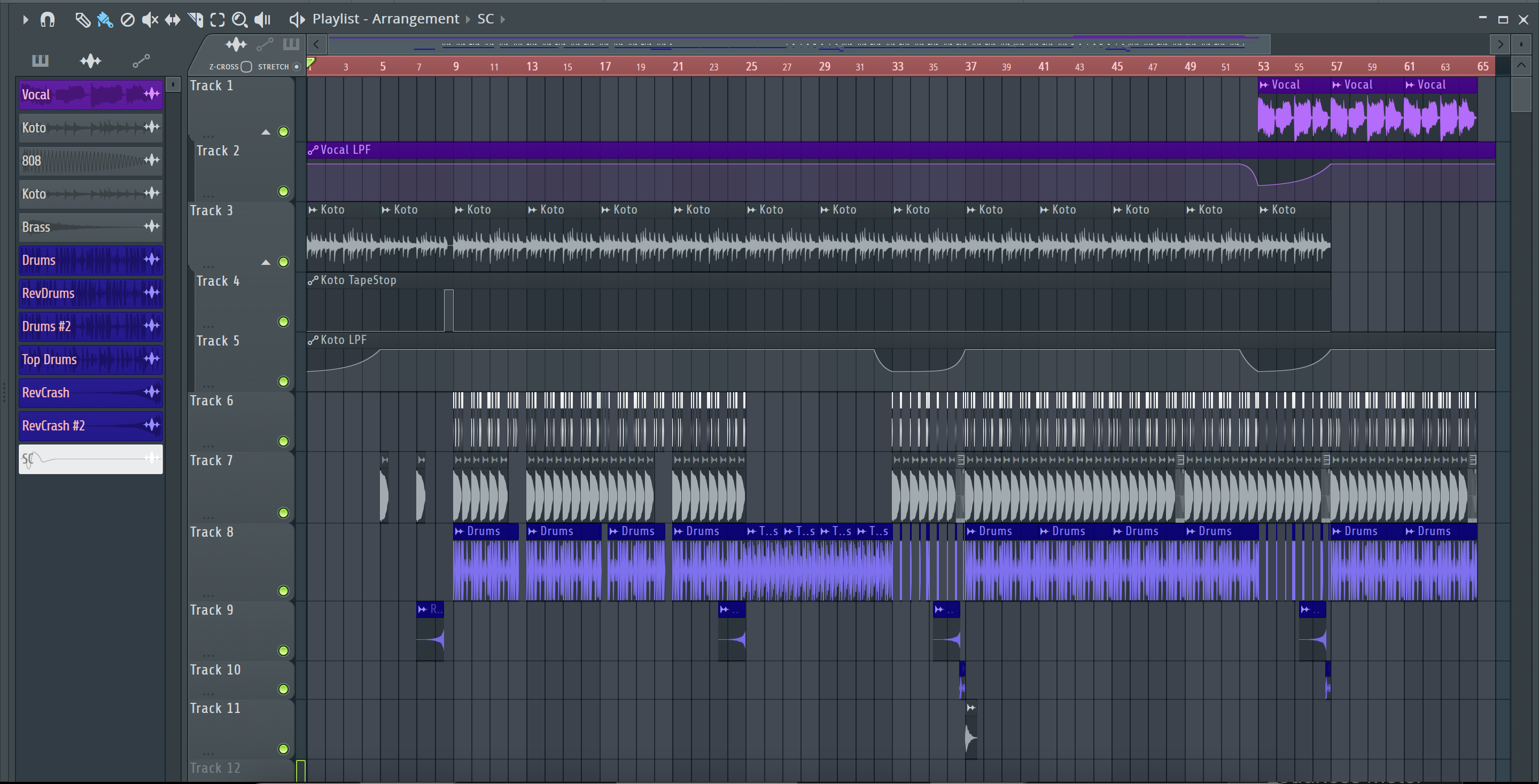Viewport: 1539px width, 784px height.
Task: Click the horizontal overview scrollbar thumb
Action: 799,44
